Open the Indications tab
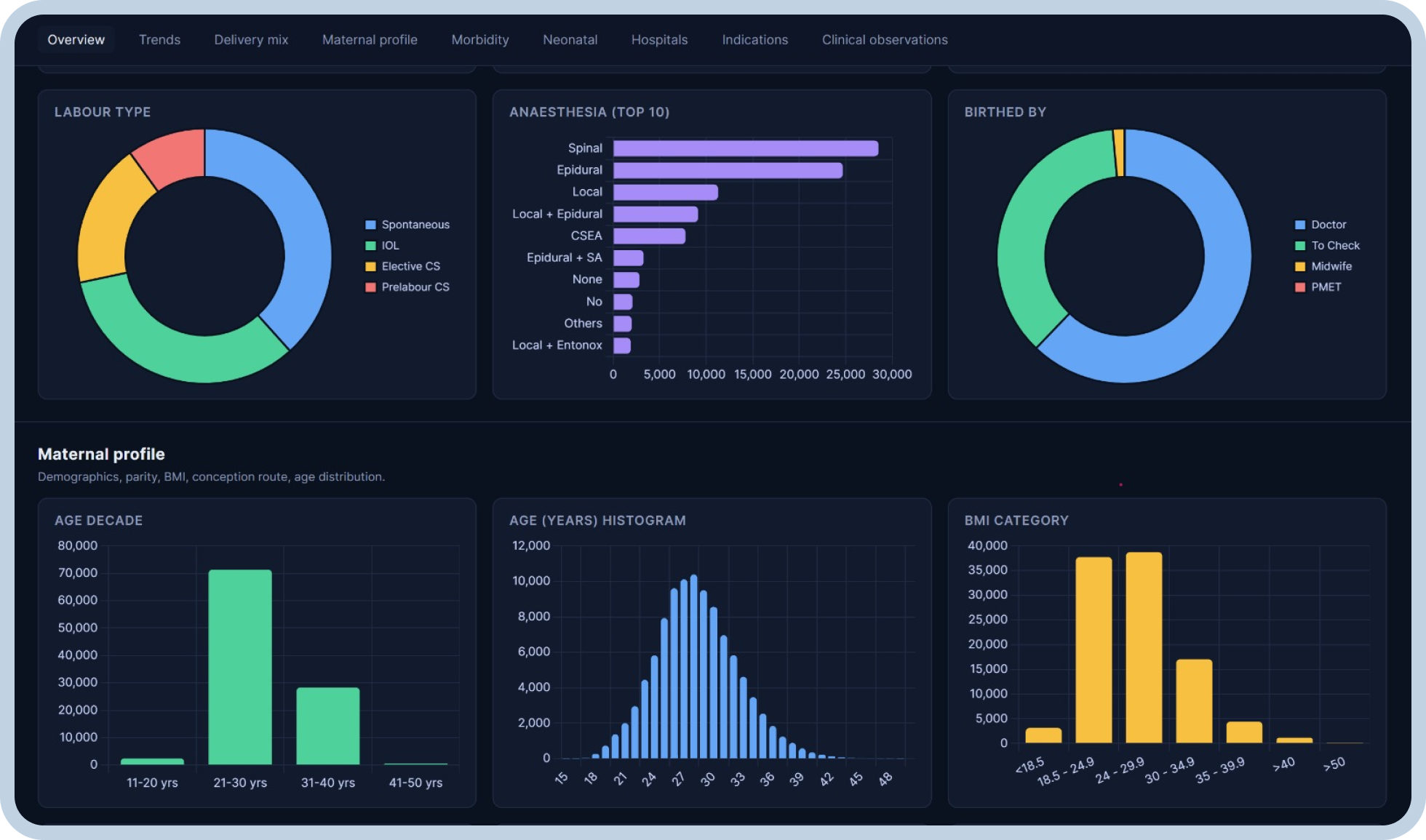This screenshot has width=1426, height=840. click(754, 40)
